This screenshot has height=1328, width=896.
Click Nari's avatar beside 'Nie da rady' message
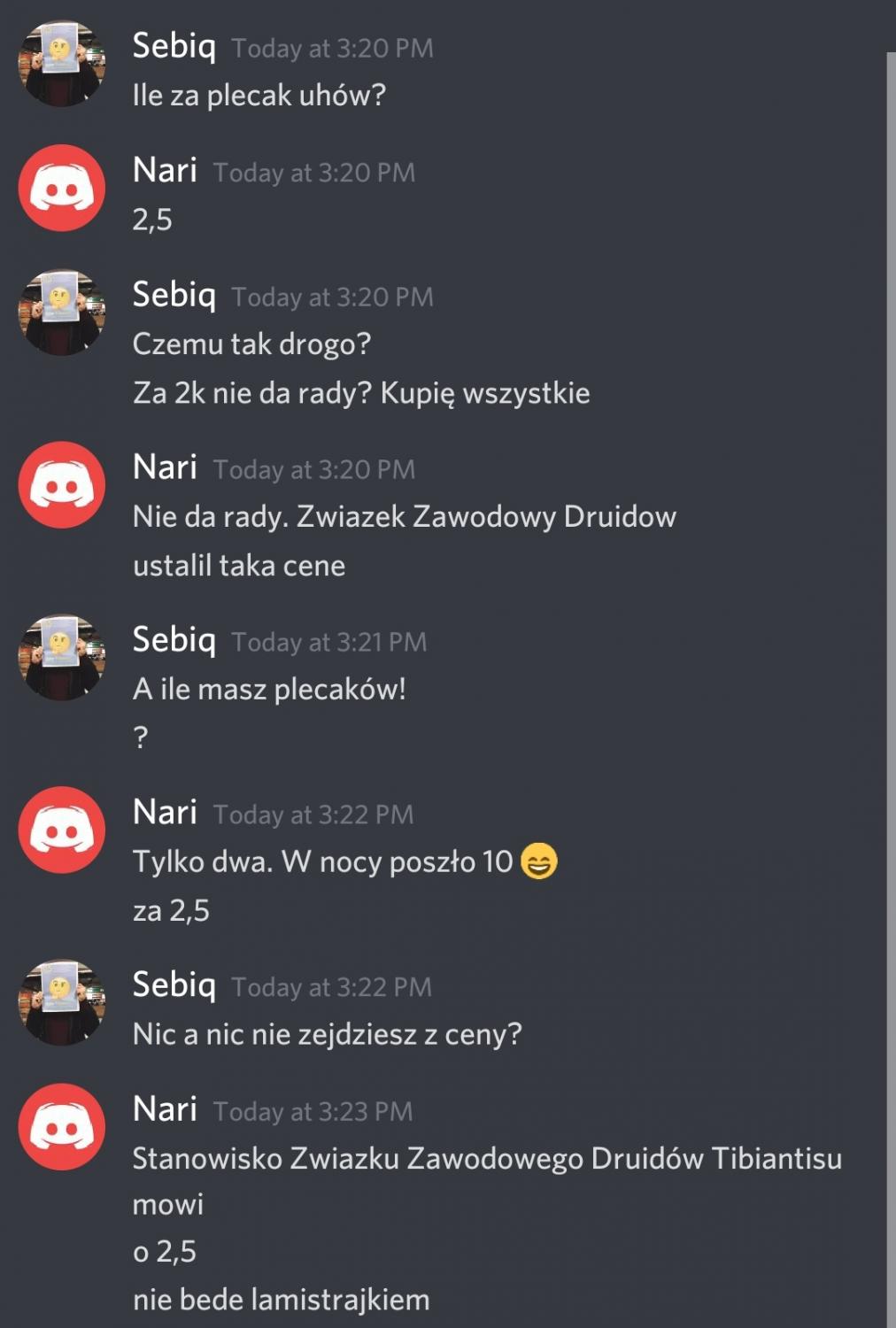point(62,485)
